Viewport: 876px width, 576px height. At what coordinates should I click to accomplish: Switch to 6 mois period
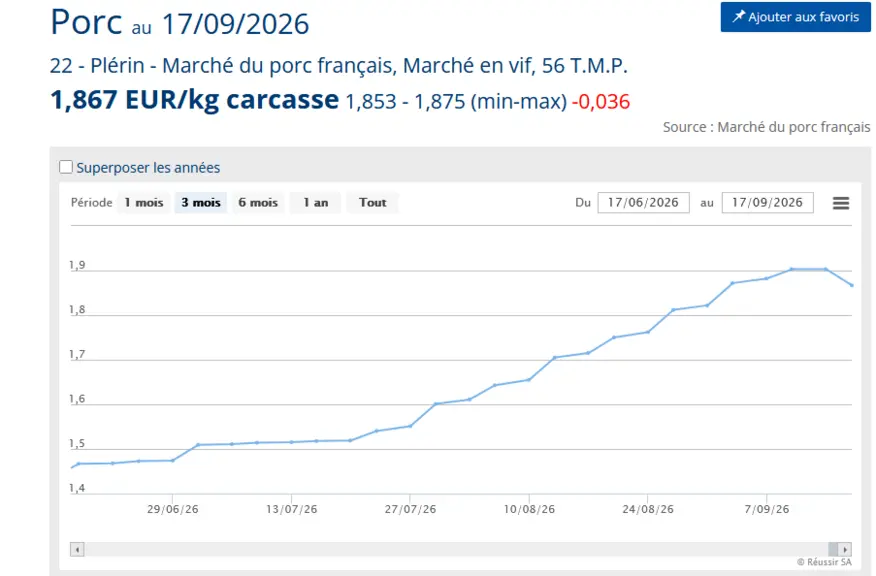click(258, 202)
